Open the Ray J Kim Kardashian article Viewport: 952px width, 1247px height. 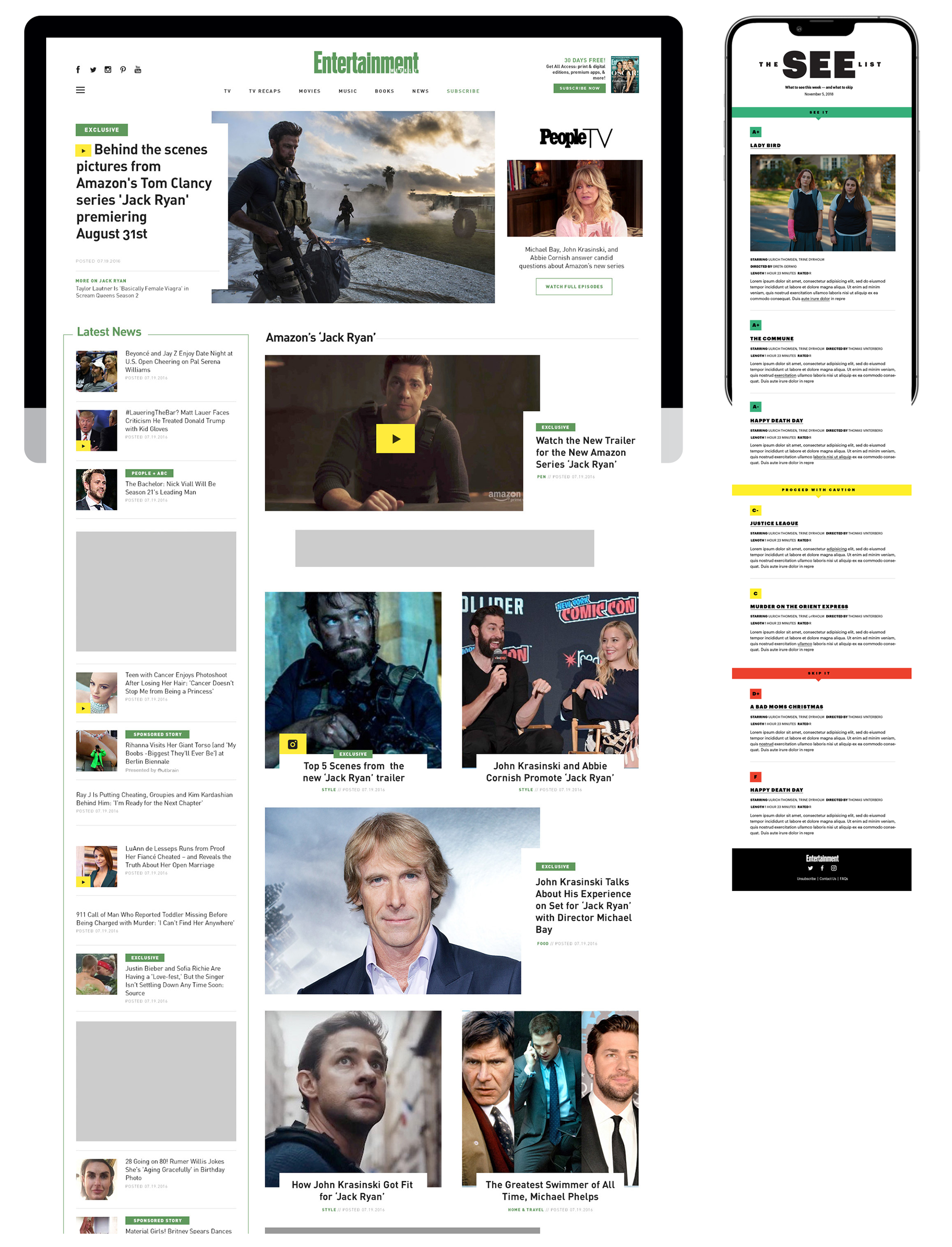[154, 799]
